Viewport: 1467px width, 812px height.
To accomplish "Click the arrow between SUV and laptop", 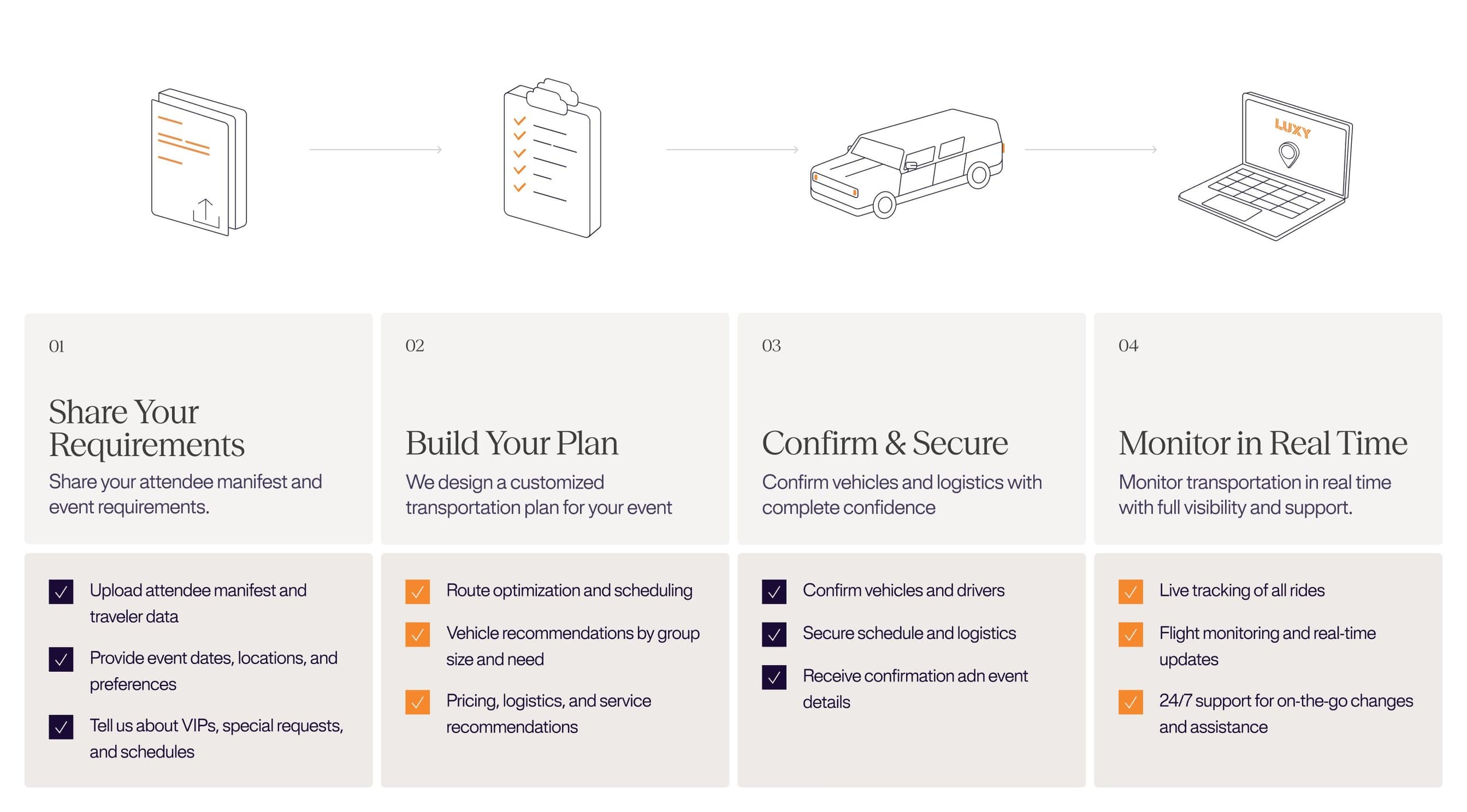I will (x=1091, y=150).
